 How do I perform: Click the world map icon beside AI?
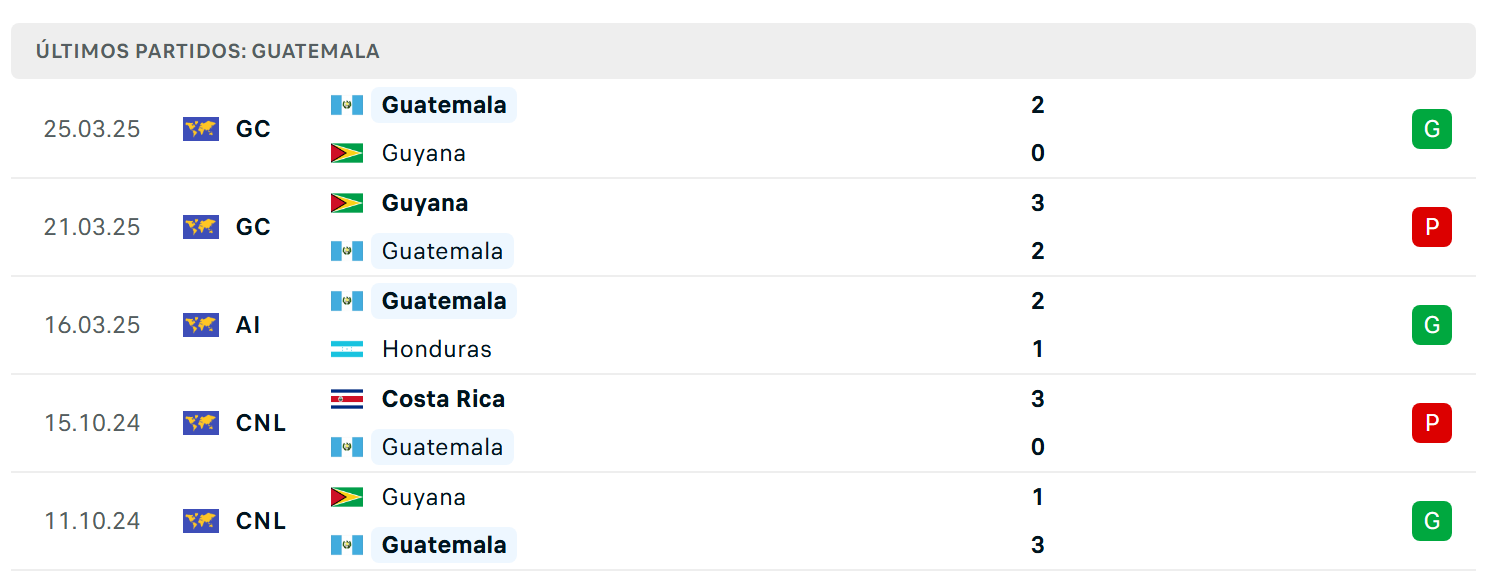pos(201,325)
